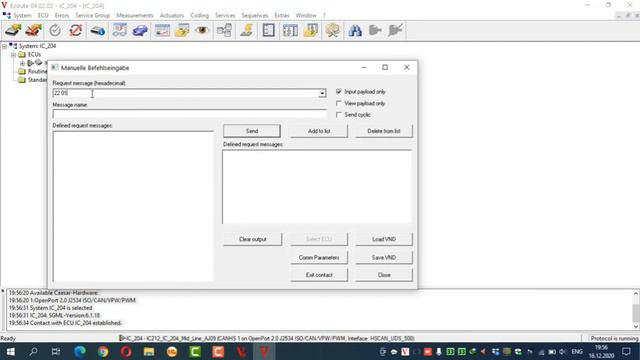Select log line 'Contact with ECU IC_204 established'
Screen dimensions: 640x360
click(65, 323)
